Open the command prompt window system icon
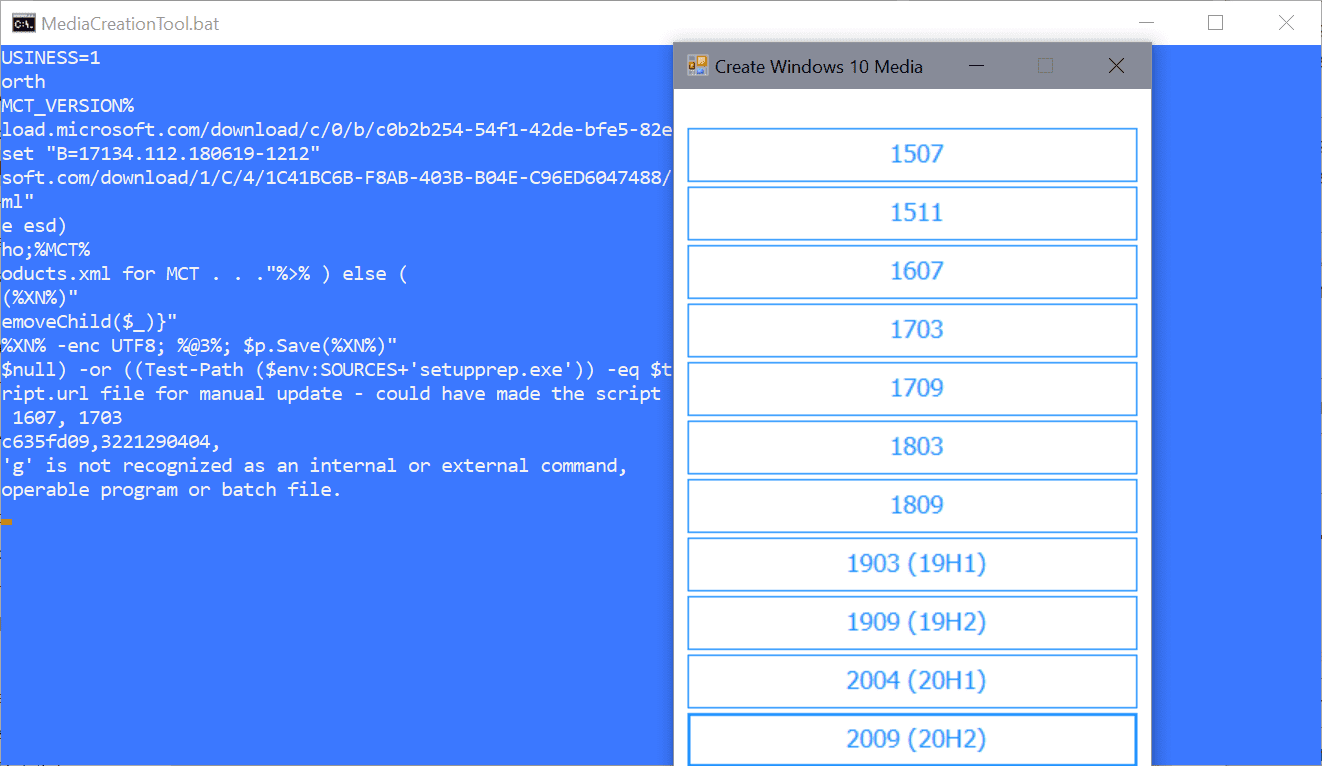 tap(23, 22)
